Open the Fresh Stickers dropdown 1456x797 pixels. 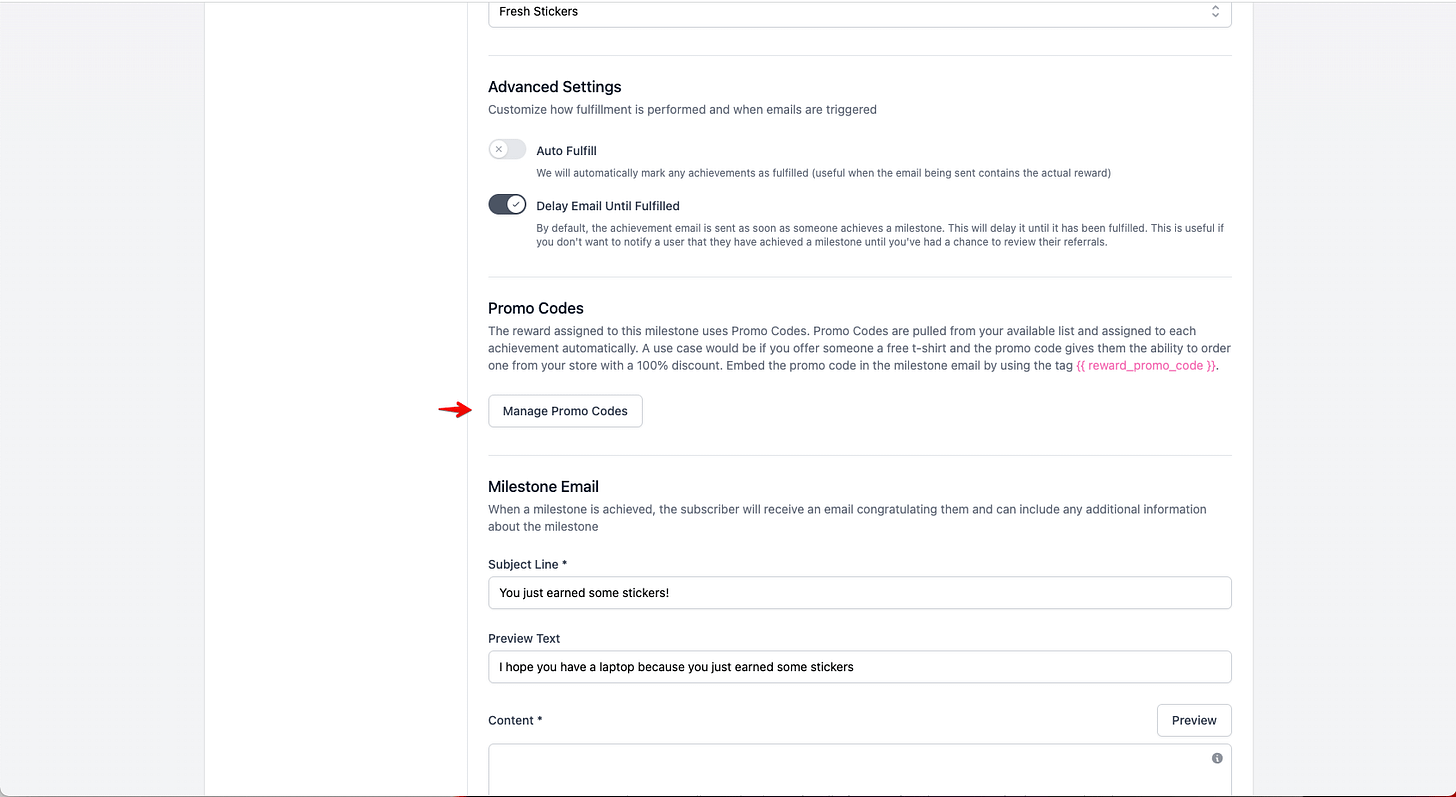[x=860, y=12]
